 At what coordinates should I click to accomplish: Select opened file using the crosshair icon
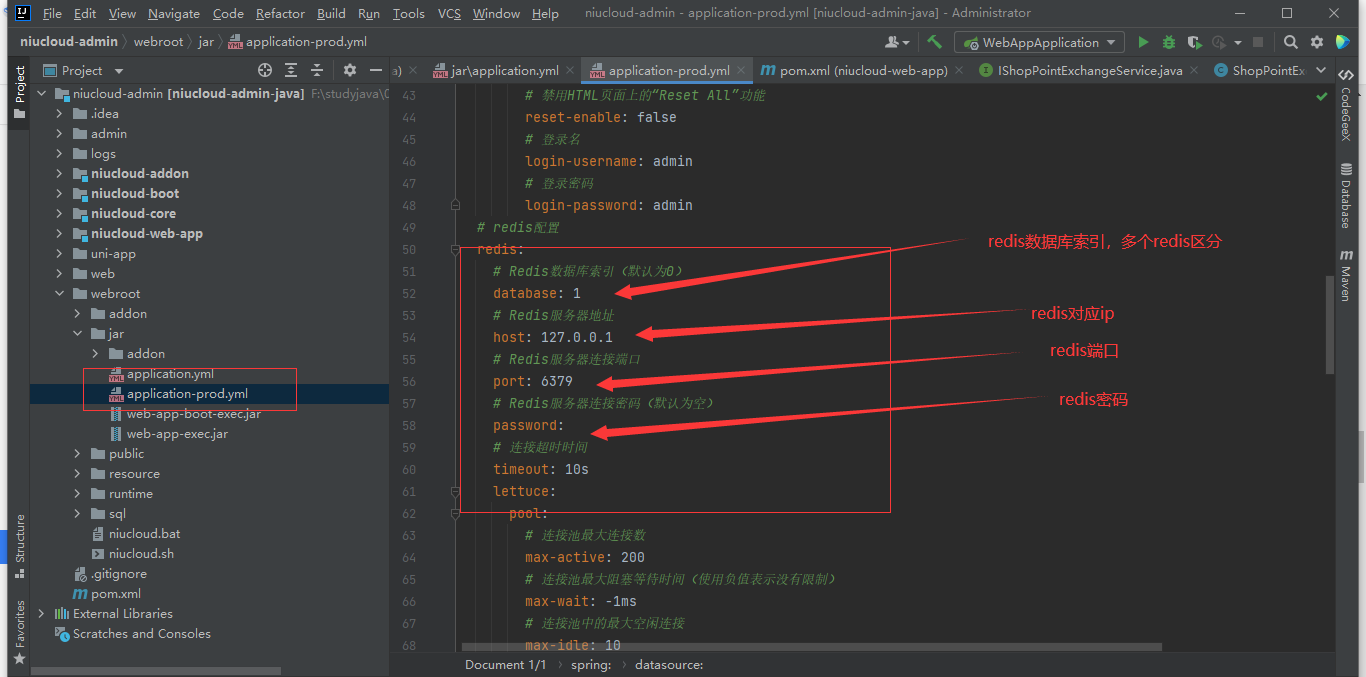(x=265, y=70)
